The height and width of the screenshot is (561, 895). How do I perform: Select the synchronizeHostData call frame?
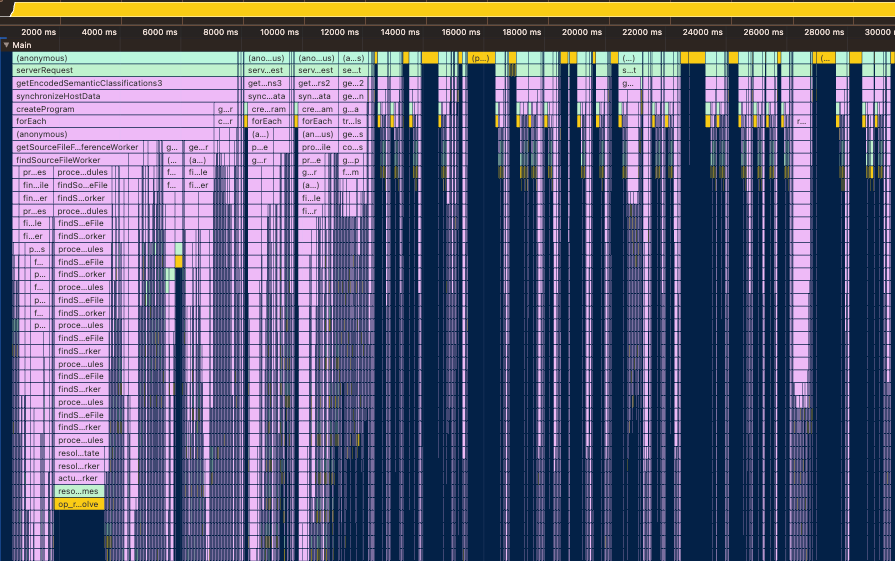pos(120,96)
